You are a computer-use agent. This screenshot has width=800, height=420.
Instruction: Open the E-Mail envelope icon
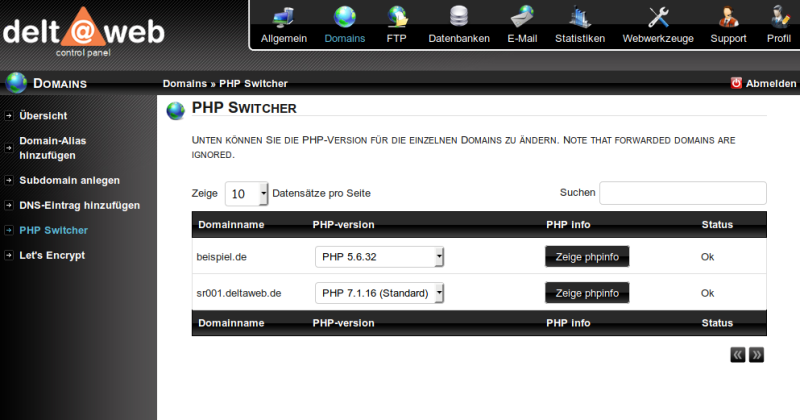pos(522,17)
